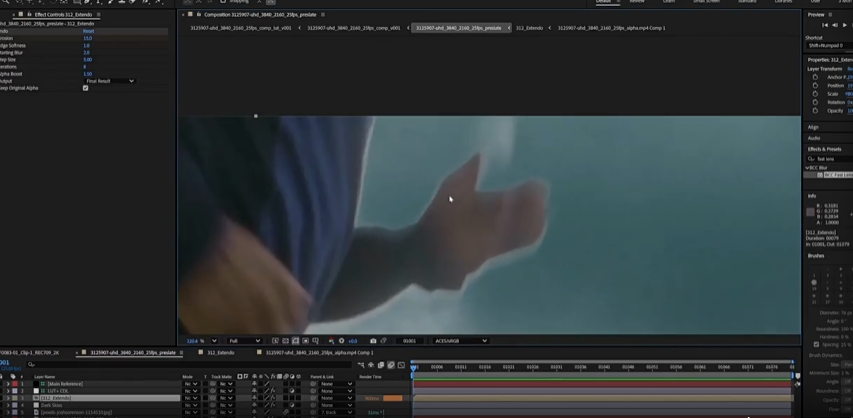Click the timeline ruler at frame 01031

point(556,367)
